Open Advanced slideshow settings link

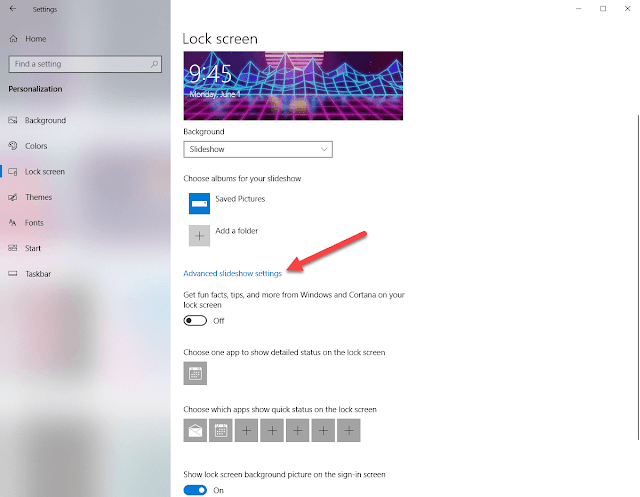pos(233,273)
